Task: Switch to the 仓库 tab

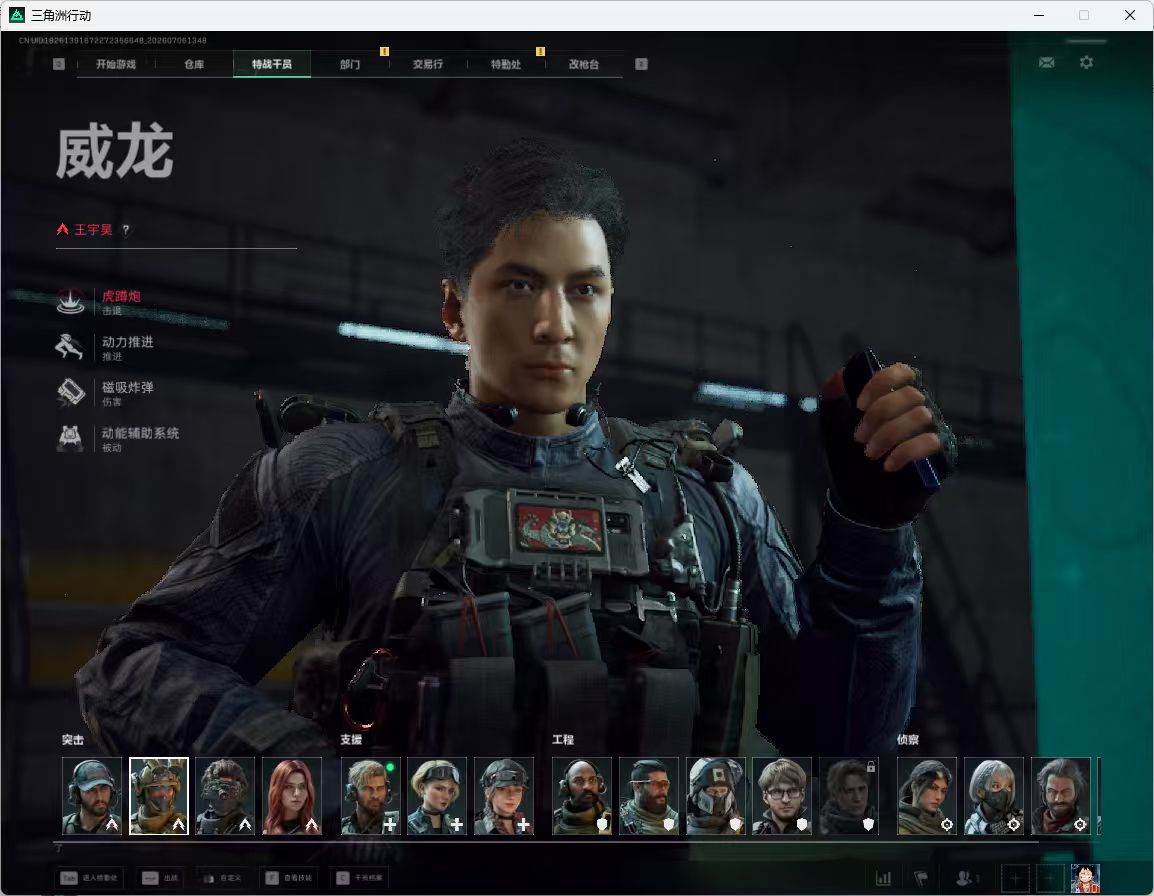Action: 194,64
